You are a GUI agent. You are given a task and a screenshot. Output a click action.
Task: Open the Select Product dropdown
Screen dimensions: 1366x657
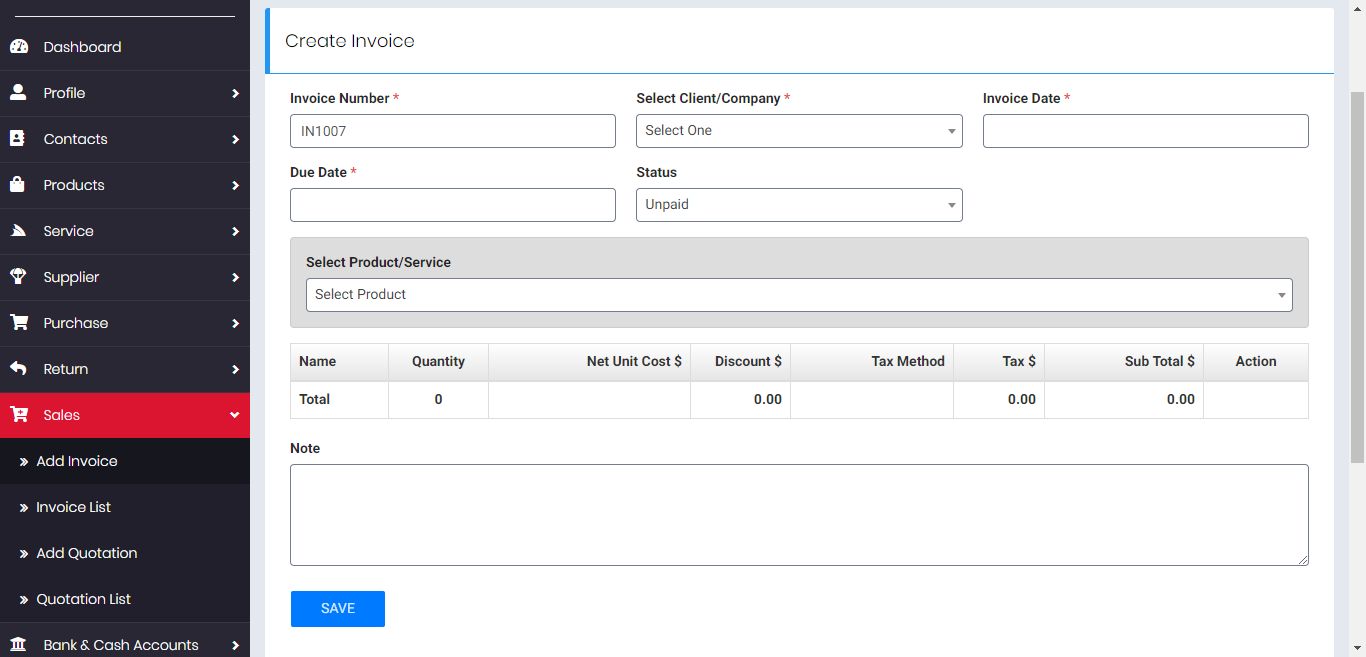click(798, 295)
